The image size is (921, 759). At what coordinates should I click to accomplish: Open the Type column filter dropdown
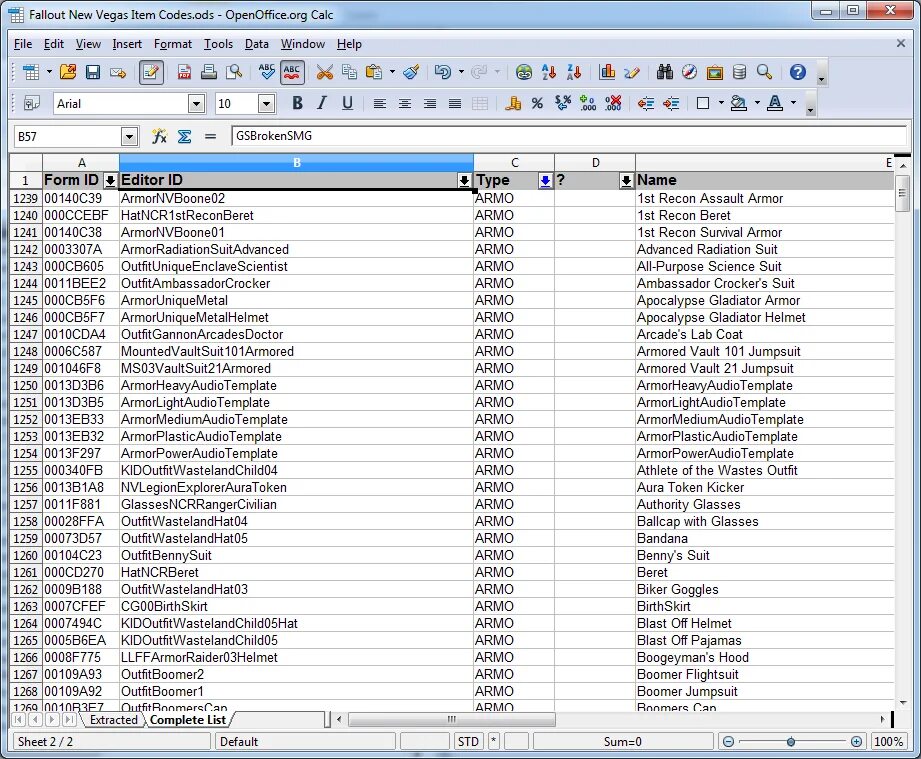click(x=545, y=180)
